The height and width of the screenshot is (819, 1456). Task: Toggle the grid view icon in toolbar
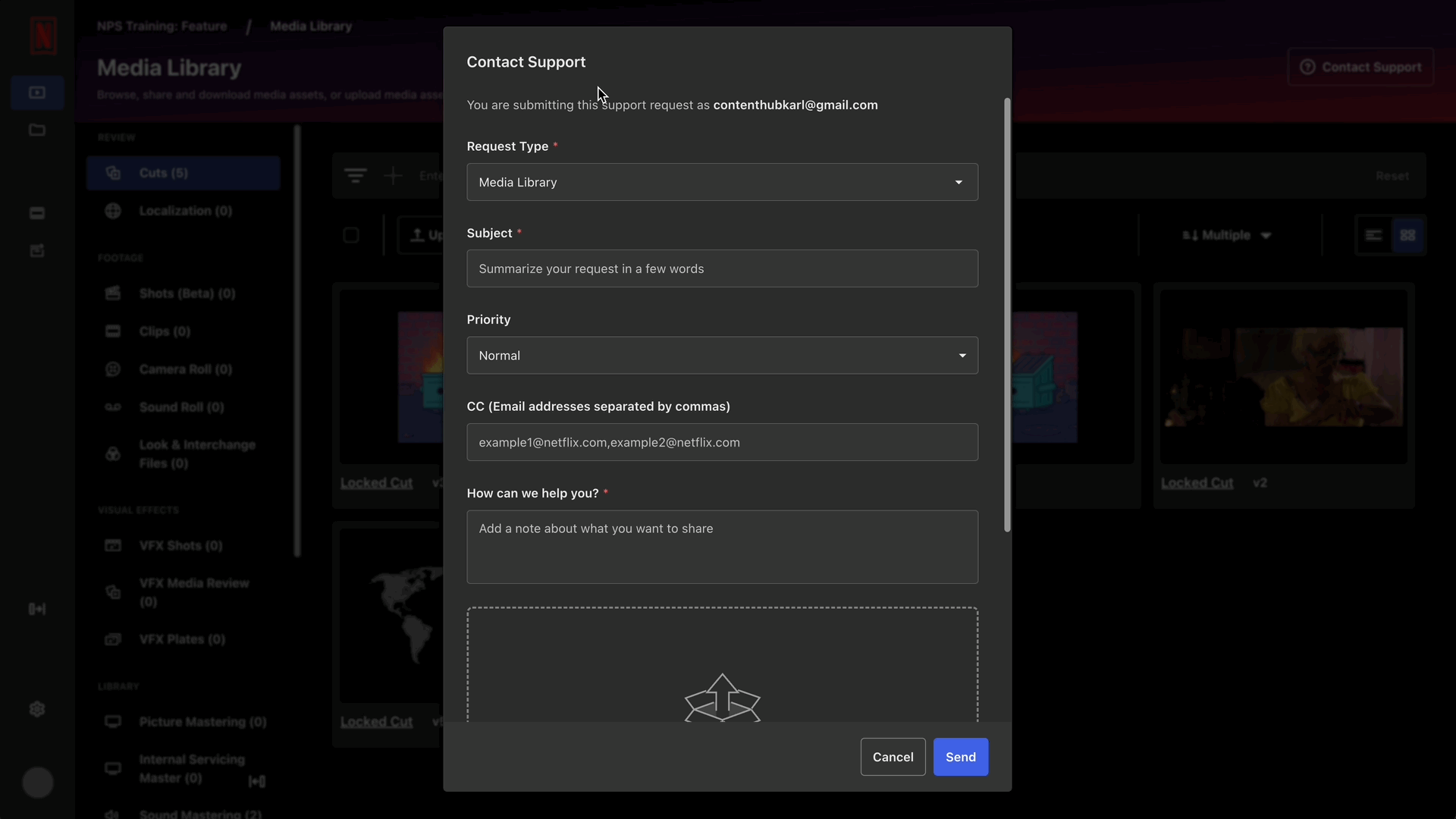(x=1408, y=234)
